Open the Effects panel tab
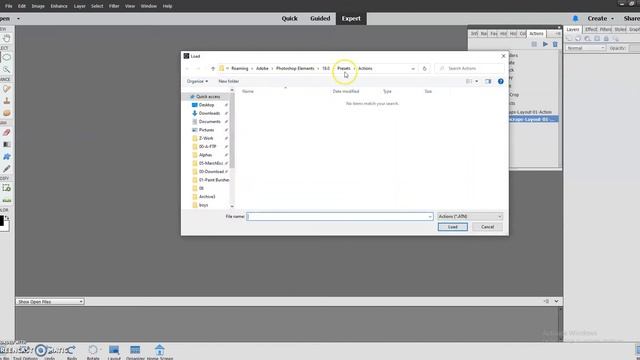640x360 pixels. (x=591, y=29)
